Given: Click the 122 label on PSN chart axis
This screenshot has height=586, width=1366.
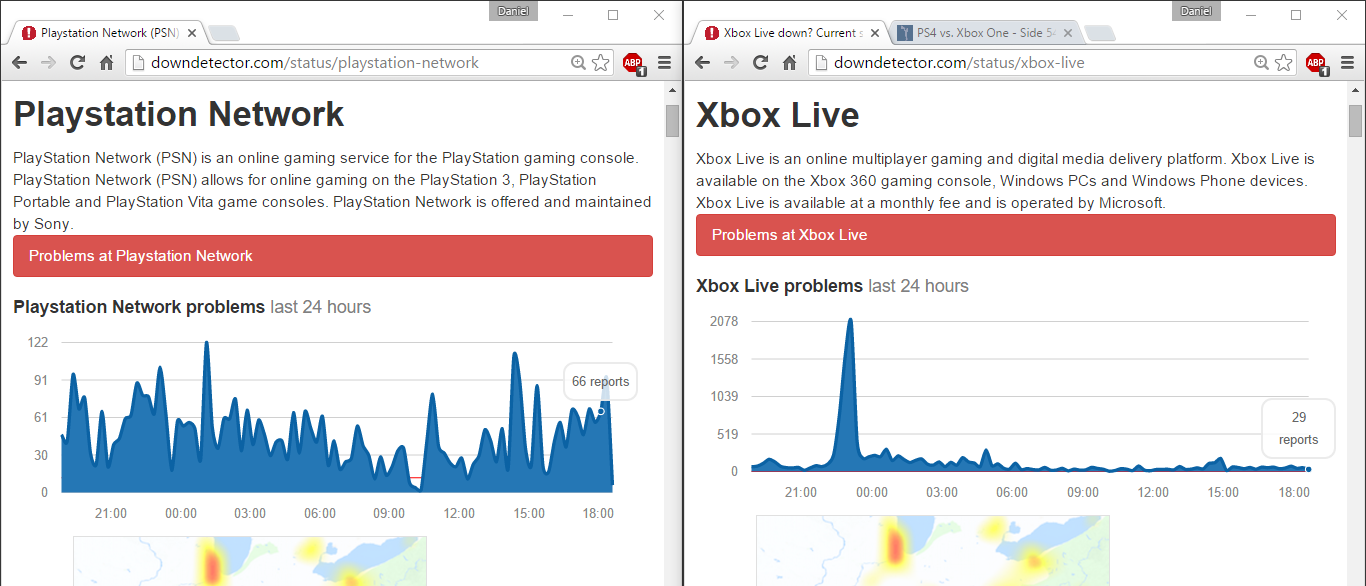Looking at the screenshot, I should tap(38, 342).
